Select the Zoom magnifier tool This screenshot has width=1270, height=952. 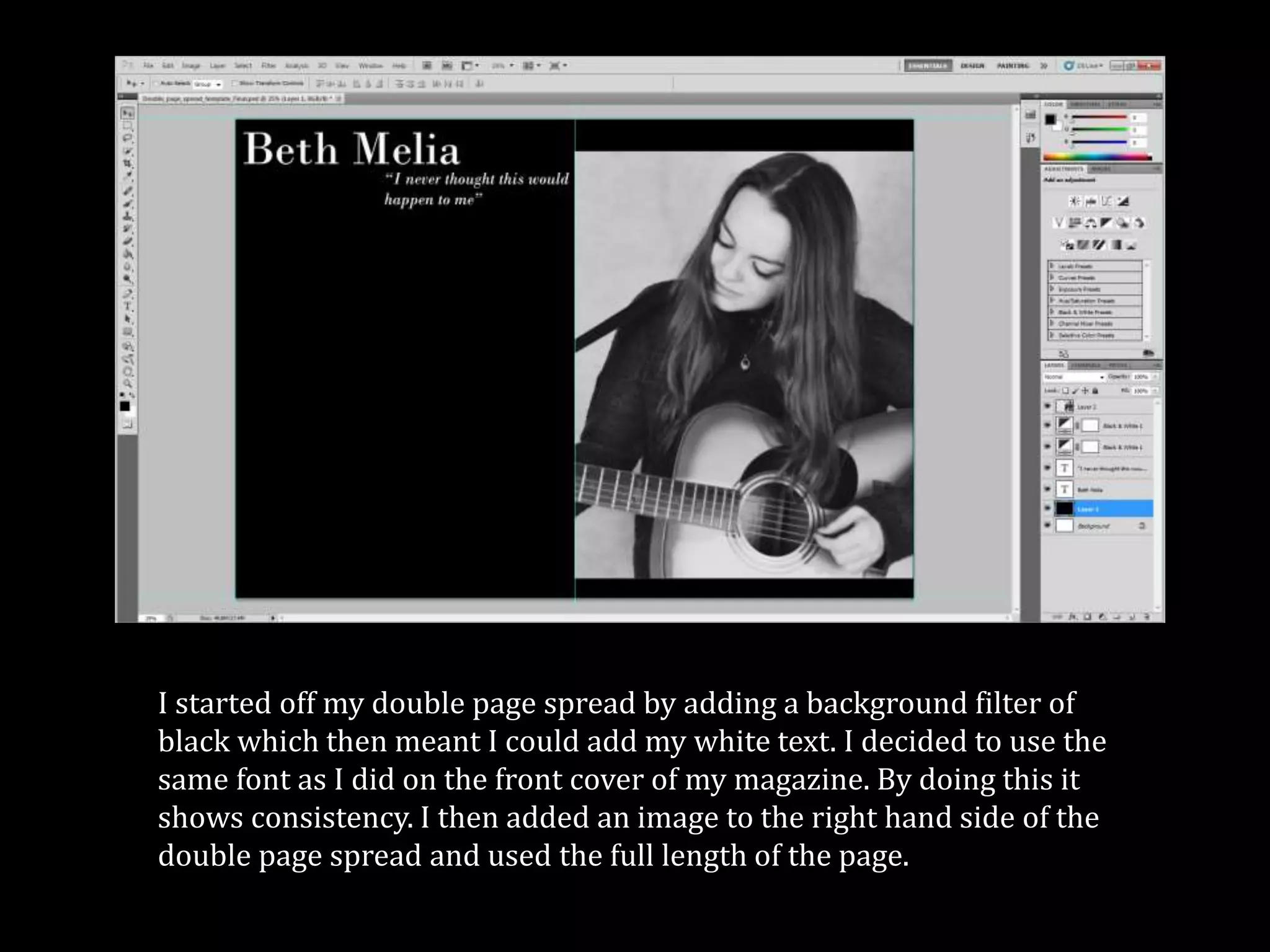click(128, 384)
